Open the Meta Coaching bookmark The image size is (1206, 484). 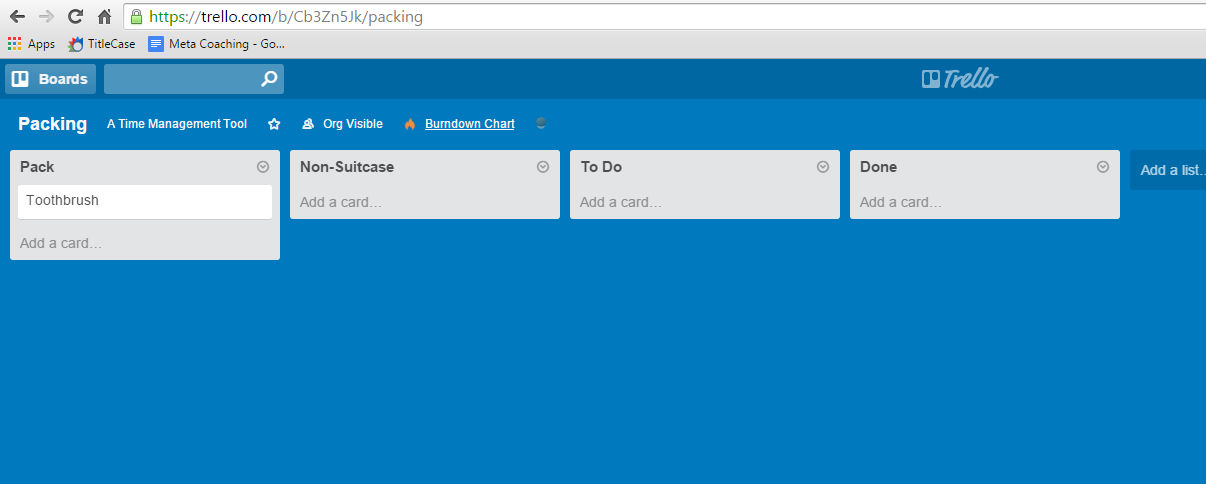217,44
